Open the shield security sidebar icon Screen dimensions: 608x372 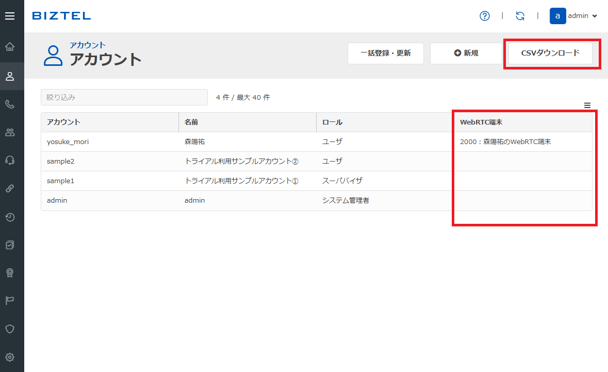10,329
